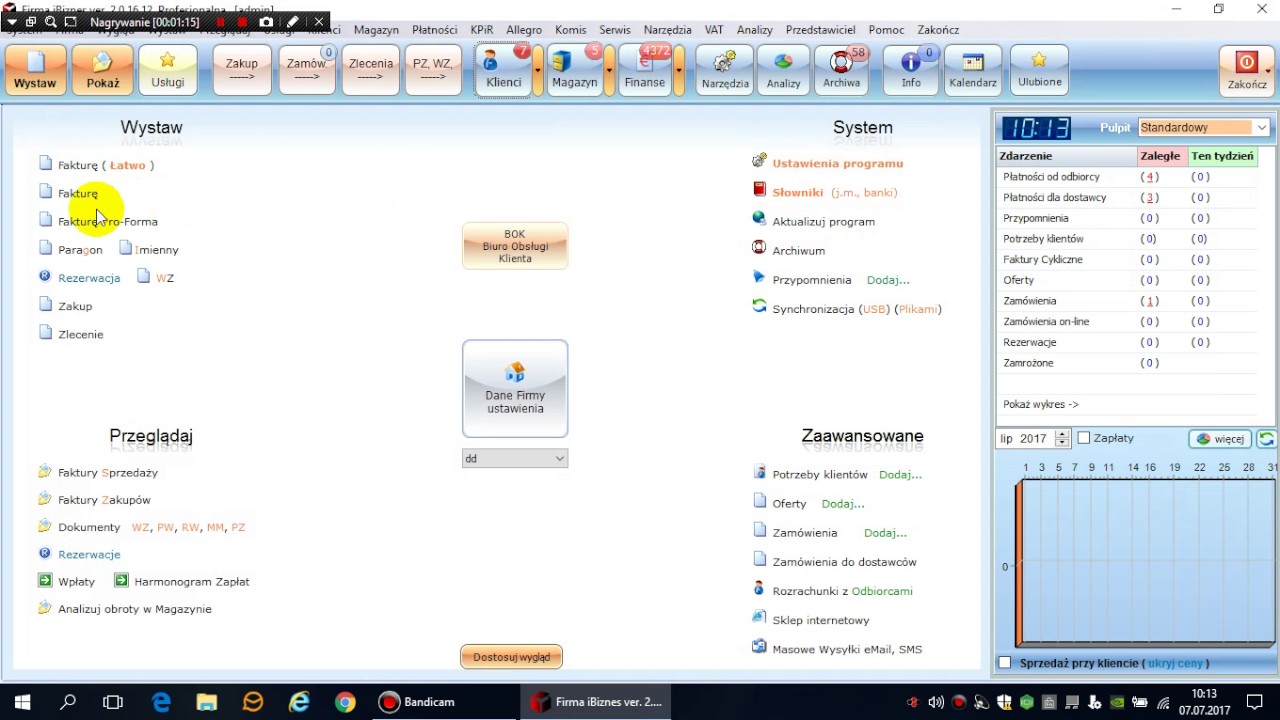Open the Pulpit Standardowy dropdown

click(1204, 127)
